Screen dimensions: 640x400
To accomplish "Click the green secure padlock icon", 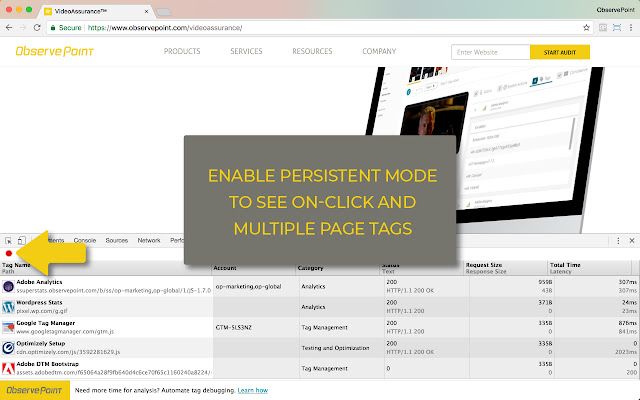I will (x=53, y=28).
